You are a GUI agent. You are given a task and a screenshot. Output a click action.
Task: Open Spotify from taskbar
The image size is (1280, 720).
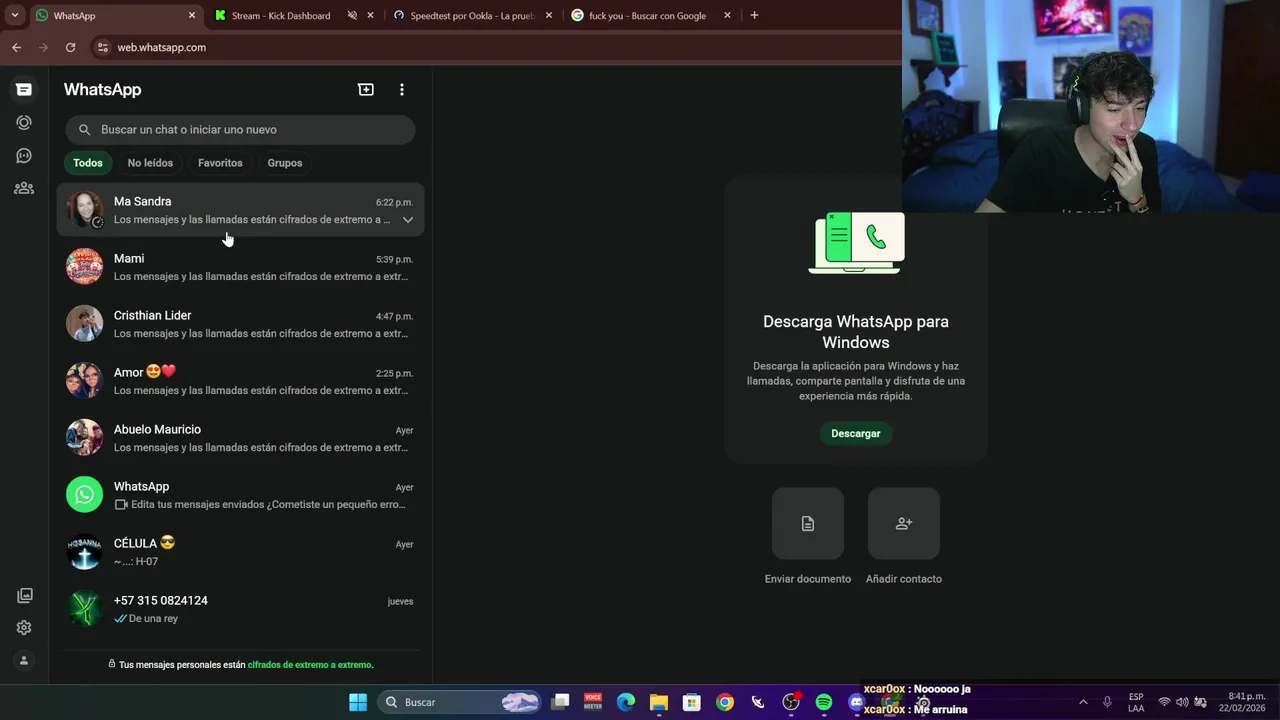[x=824, y=702]
